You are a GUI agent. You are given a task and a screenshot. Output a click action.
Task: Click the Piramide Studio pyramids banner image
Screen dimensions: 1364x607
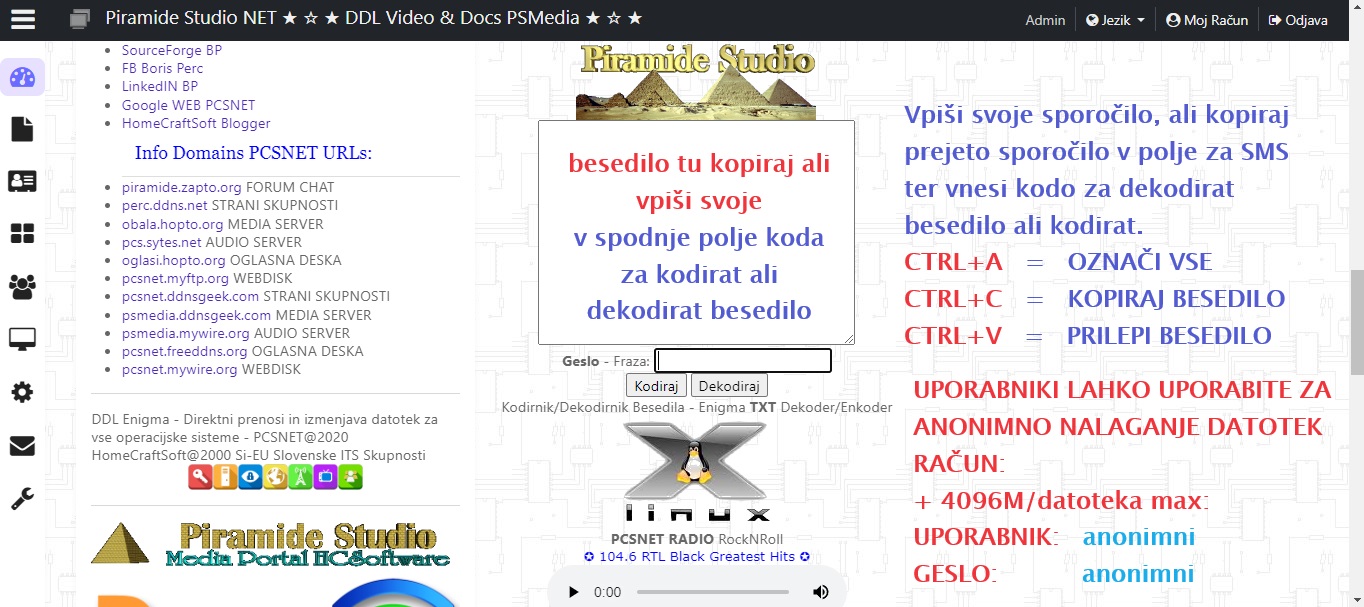[x=696, y=81]
